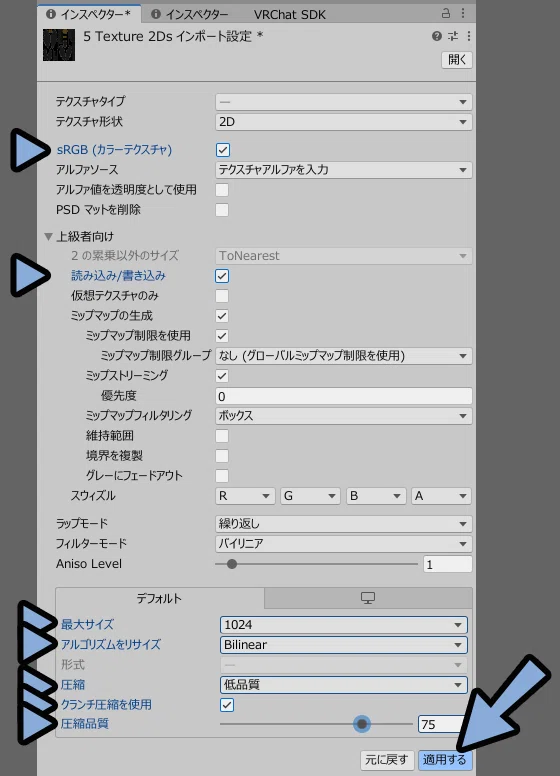
Task: Enable 仮想テクスチャのみ checkbox
Action: (x=222, y=296)
